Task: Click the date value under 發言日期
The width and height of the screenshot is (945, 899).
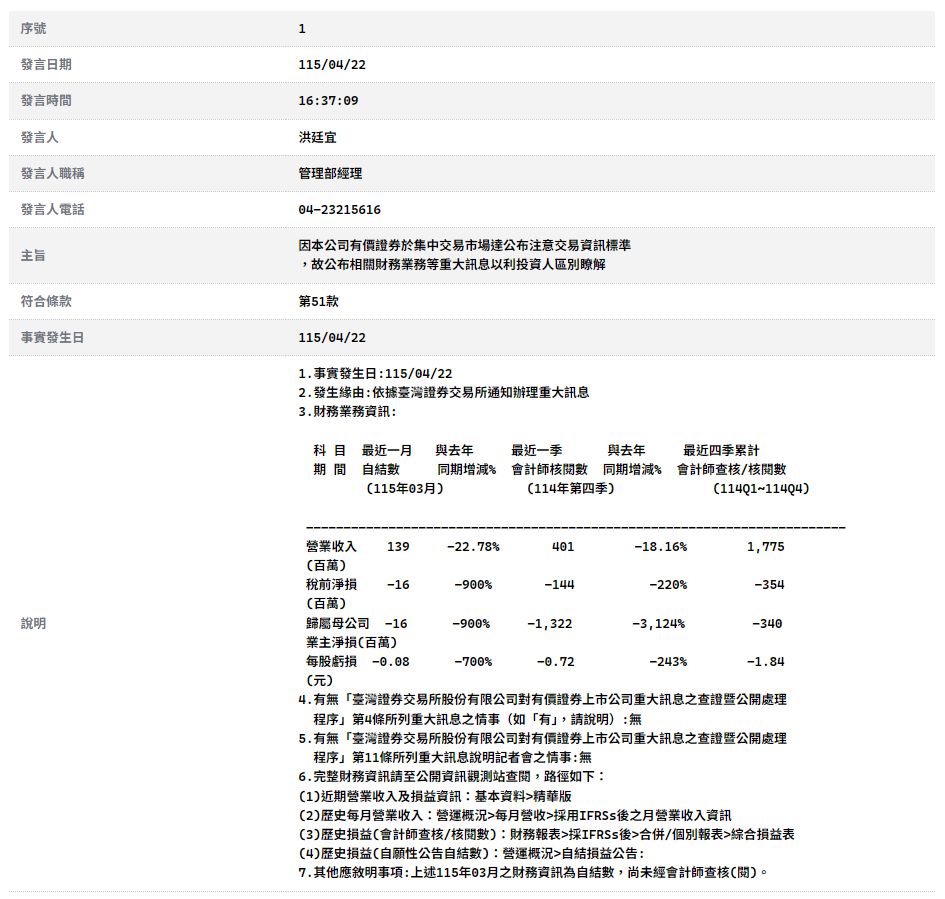Action: tap(331, 65)
